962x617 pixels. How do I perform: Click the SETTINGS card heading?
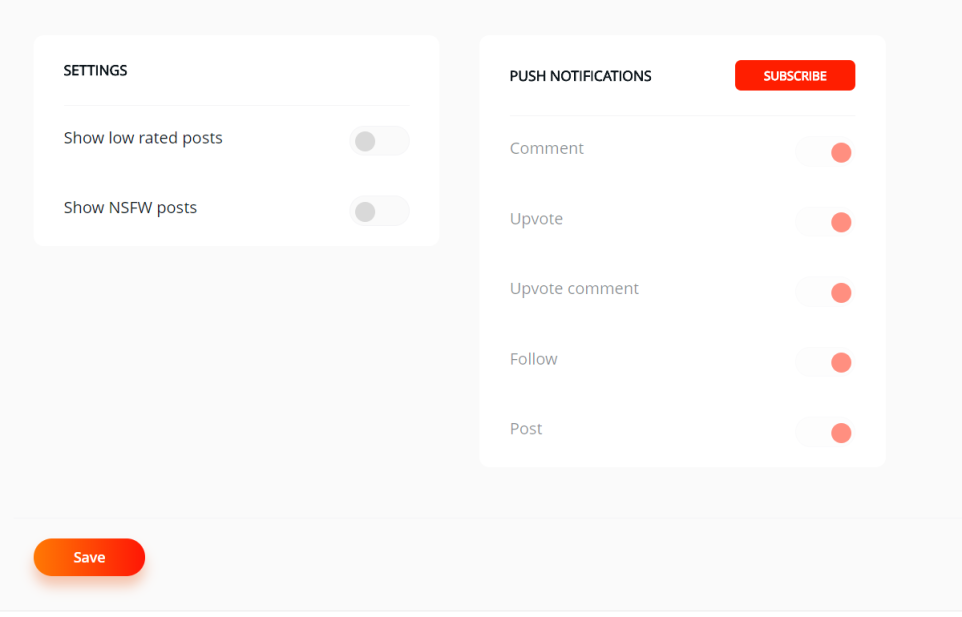[95, 71]
